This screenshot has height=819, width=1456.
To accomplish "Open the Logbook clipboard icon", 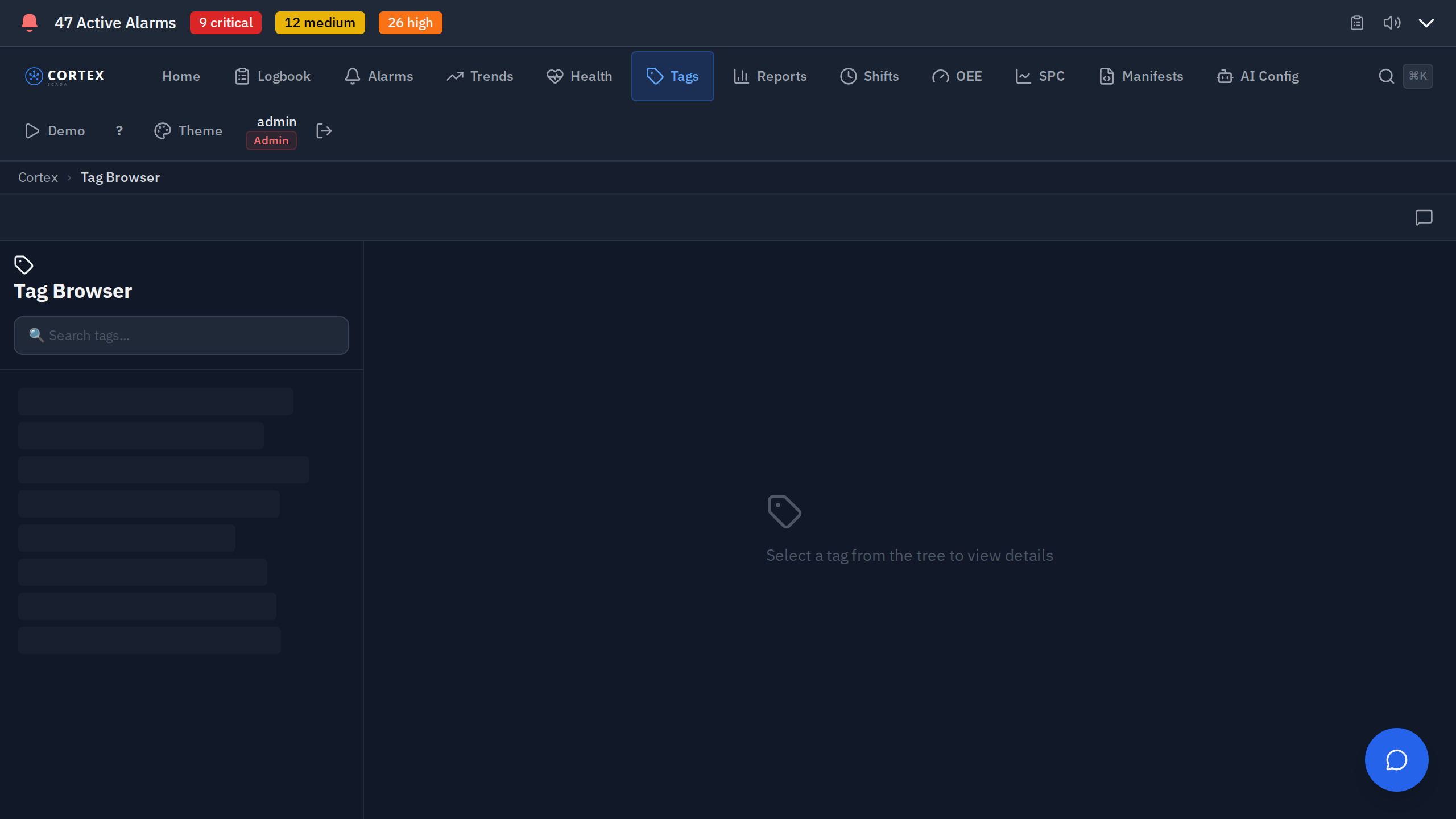I will point(242,76).
